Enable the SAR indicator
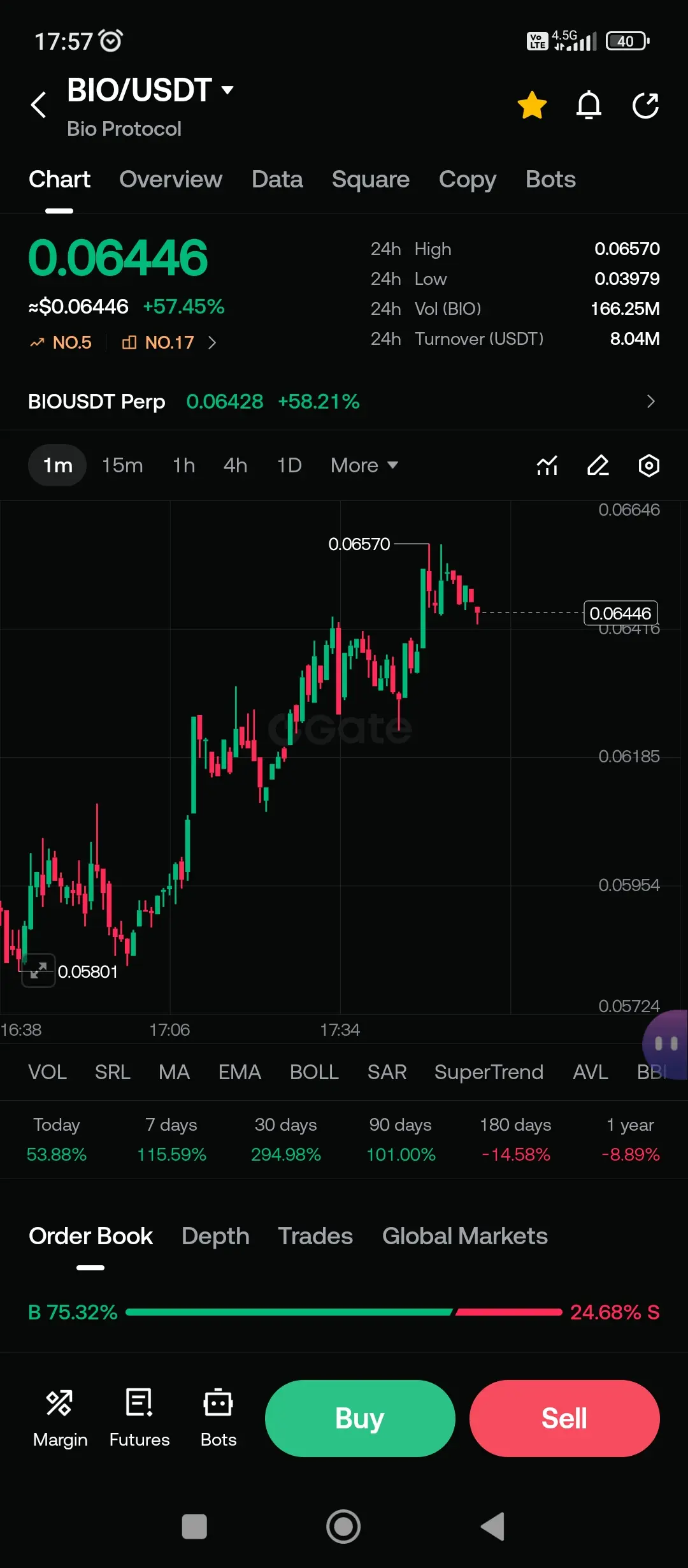This screenshot has width=688, height=1568. pyautogui.click(x=387, y=1072)
